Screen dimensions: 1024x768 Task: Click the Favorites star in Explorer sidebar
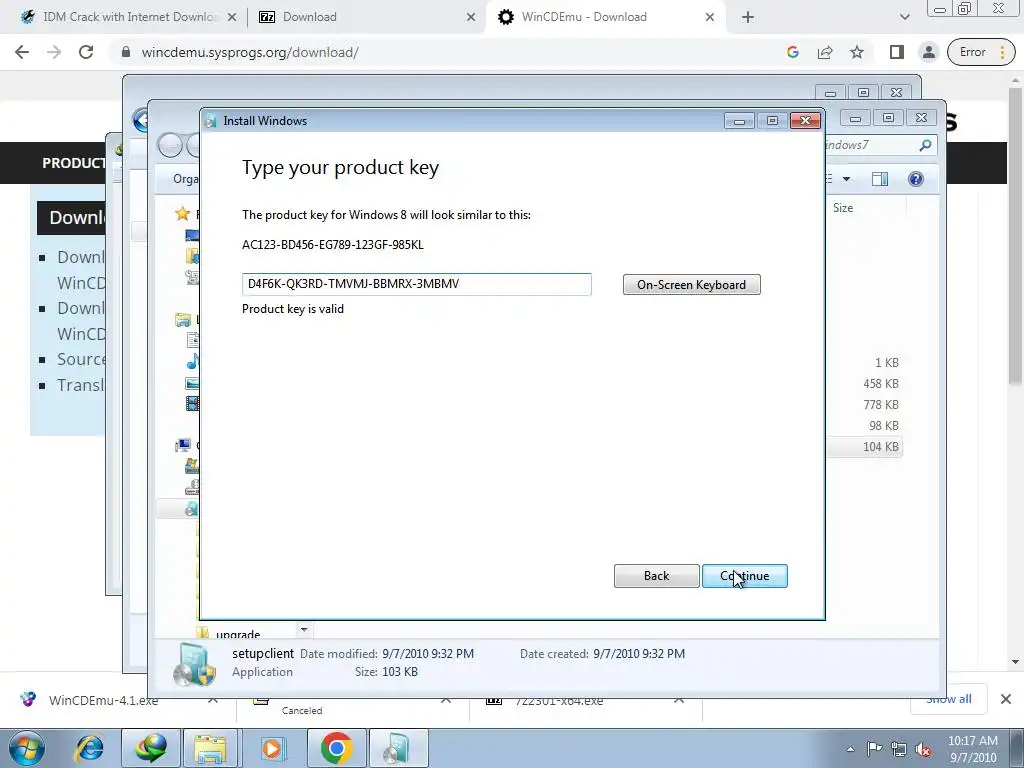tap(182, 214)
